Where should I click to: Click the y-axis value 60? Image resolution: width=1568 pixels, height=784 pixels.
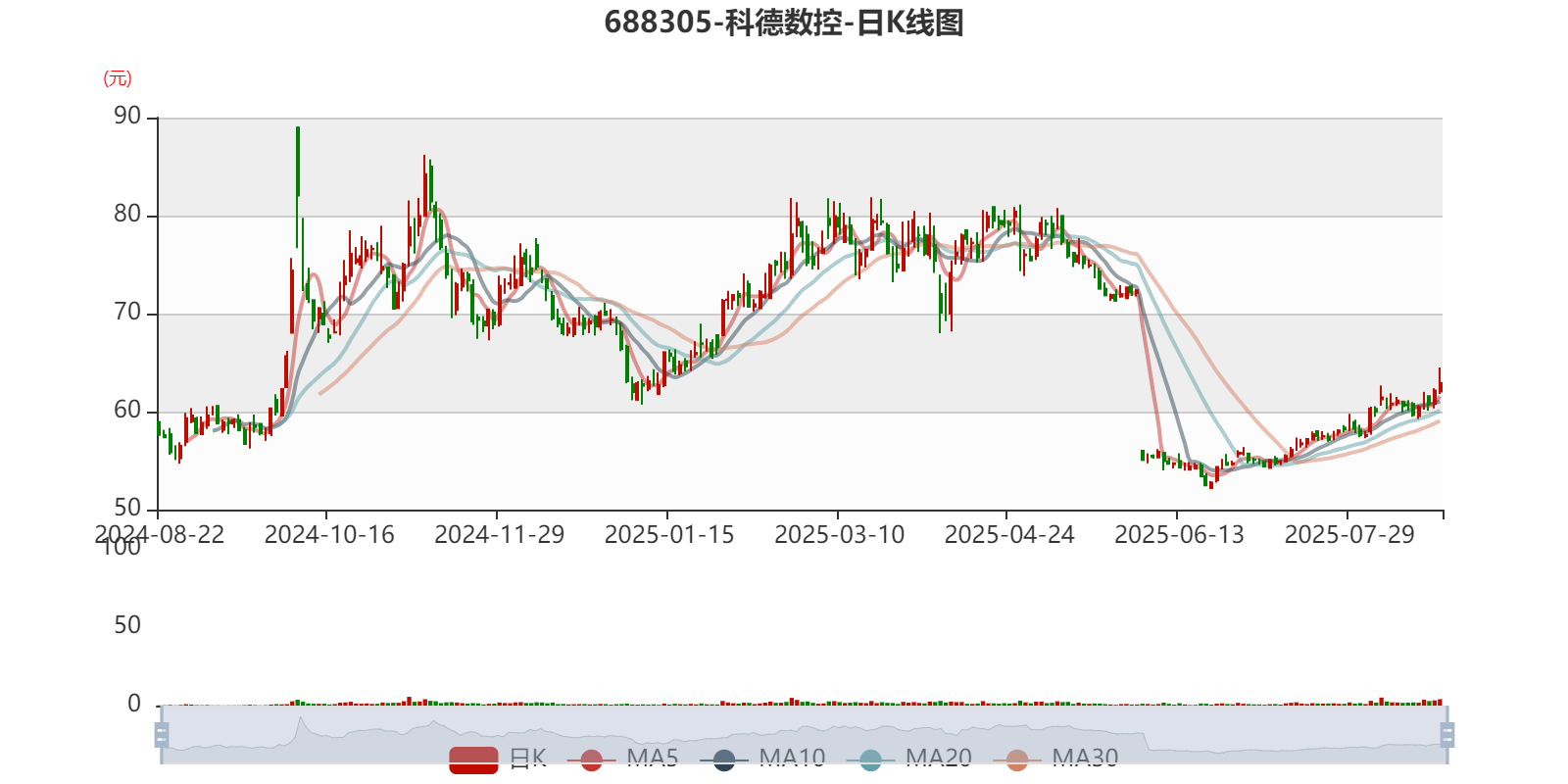click(x=127, y=411)
